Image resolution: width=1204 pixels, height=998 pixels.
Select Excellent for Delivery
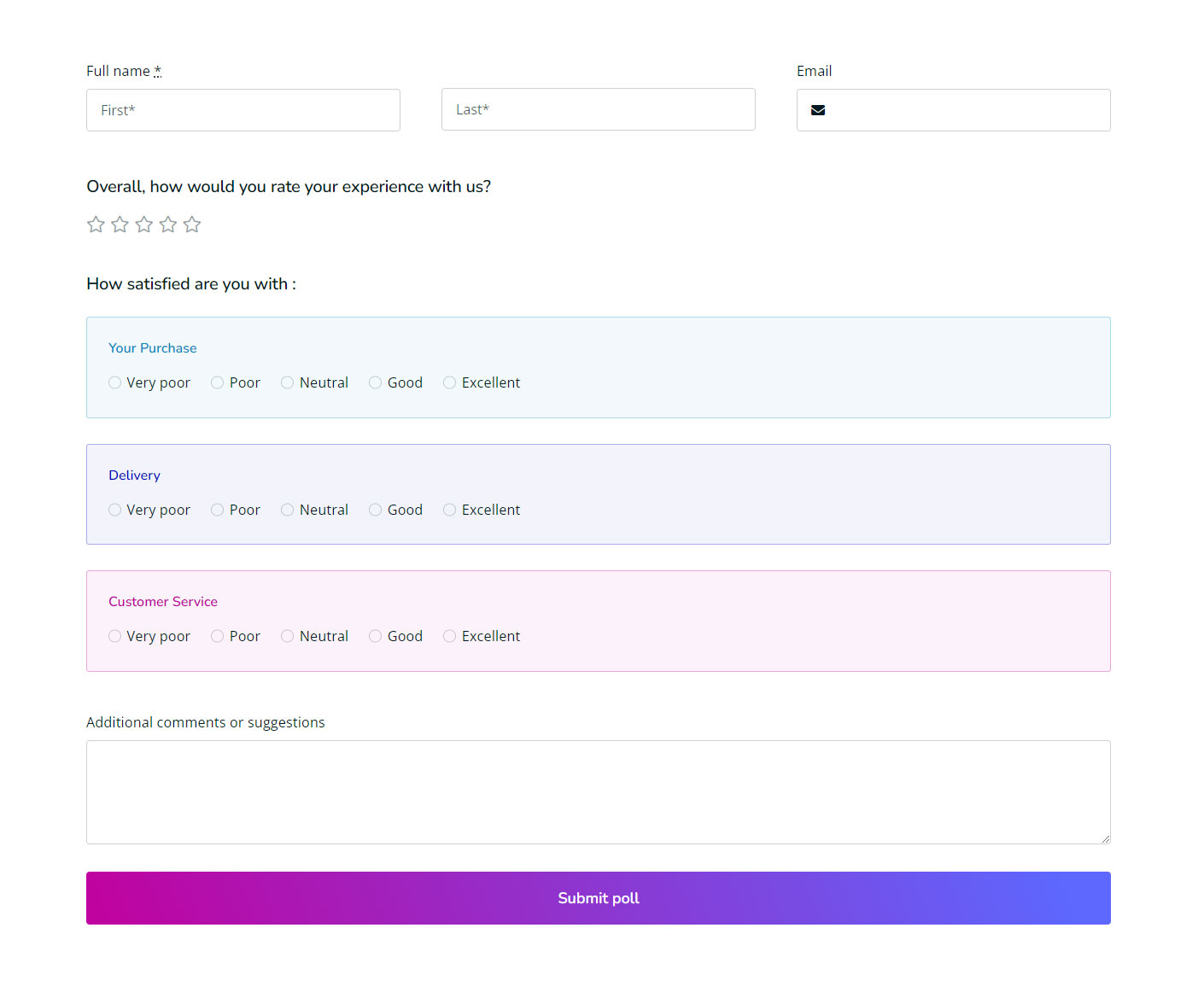449,510
